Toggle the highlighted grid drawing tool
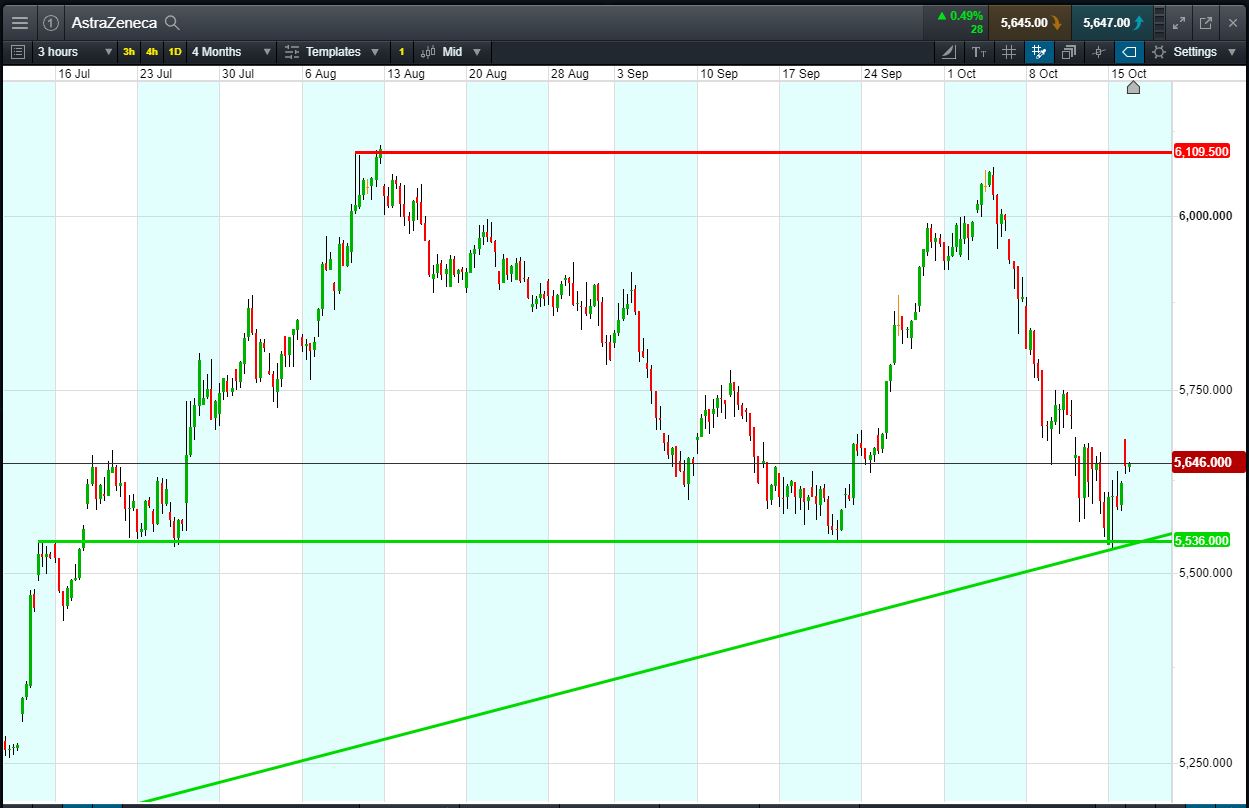The width and height of the screenshot is (1249, 808). (x=1039, y=52)
